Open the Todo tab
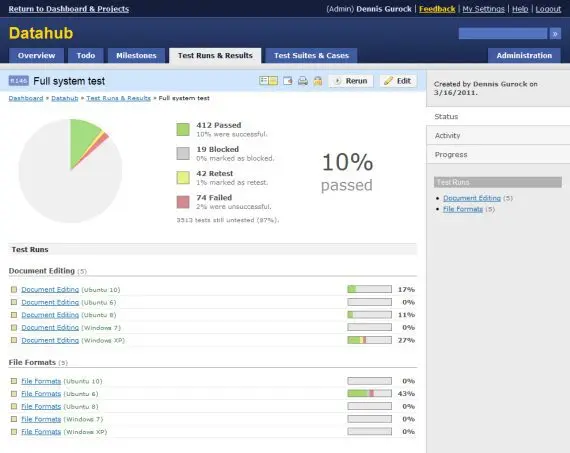Viewport: 570px width, 453px height. point(86,56)
